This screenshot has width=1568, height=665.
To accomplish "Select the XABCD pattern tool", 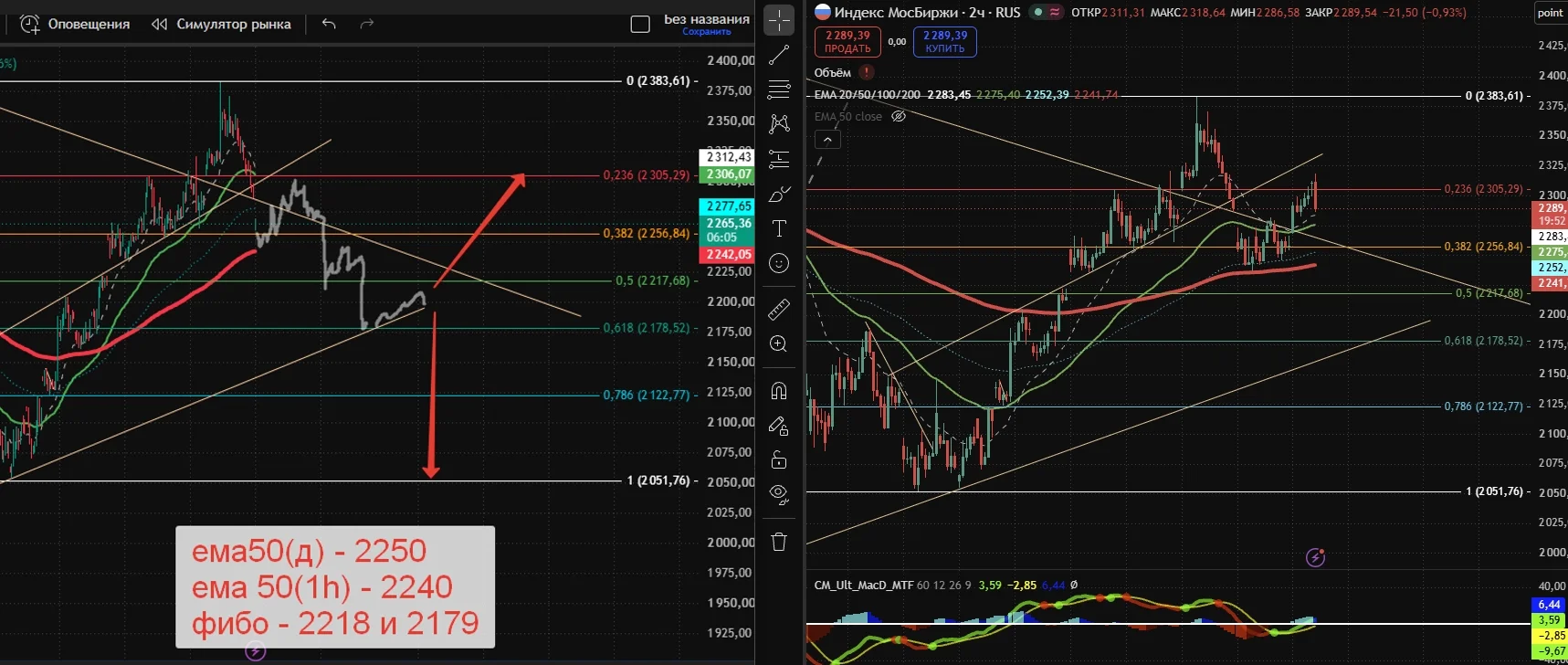I will (x=779, y=123).
